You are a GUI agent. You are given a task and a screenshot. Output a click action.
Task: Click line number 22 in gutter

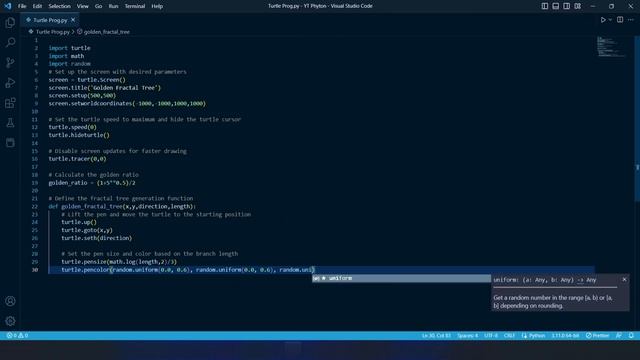click(x=35, y=207)
